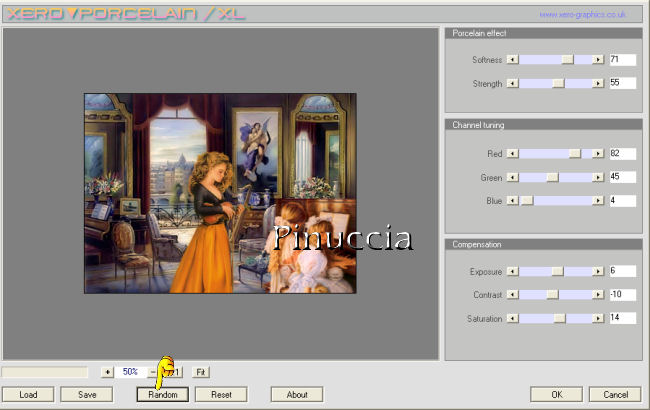Decrease Softness with its left arrow
Image resolution: width=650 pixels, height=410 pixels.
[x=512, y=60]
